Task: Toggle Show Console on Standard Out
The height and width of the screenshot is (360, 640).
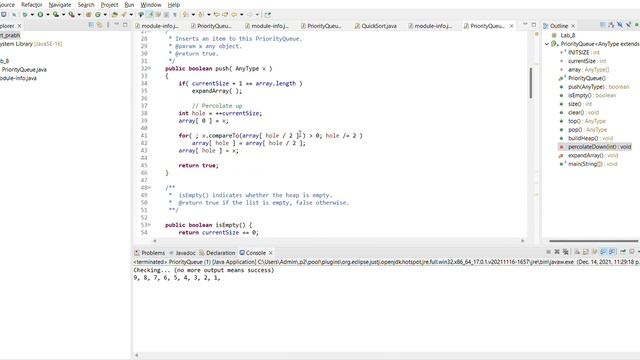Action: [603, 252]
